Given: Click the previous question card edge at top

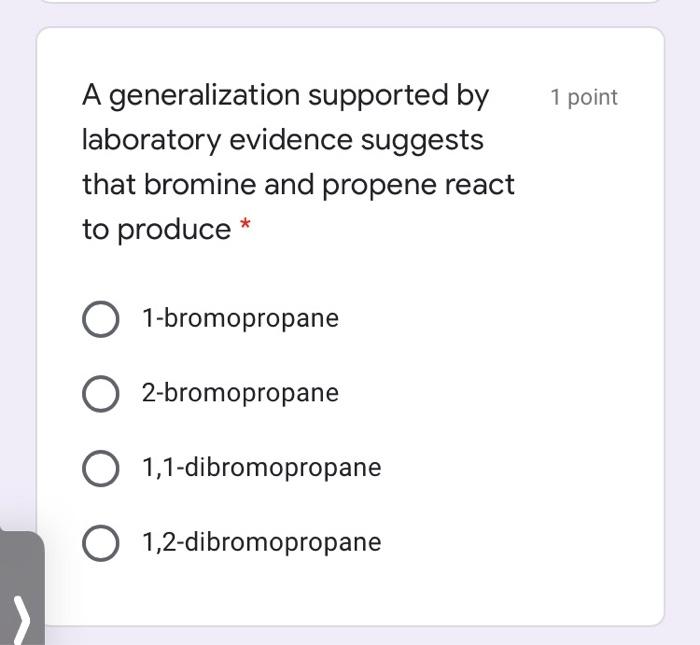Looking at the screenshot, I should 350,1.
